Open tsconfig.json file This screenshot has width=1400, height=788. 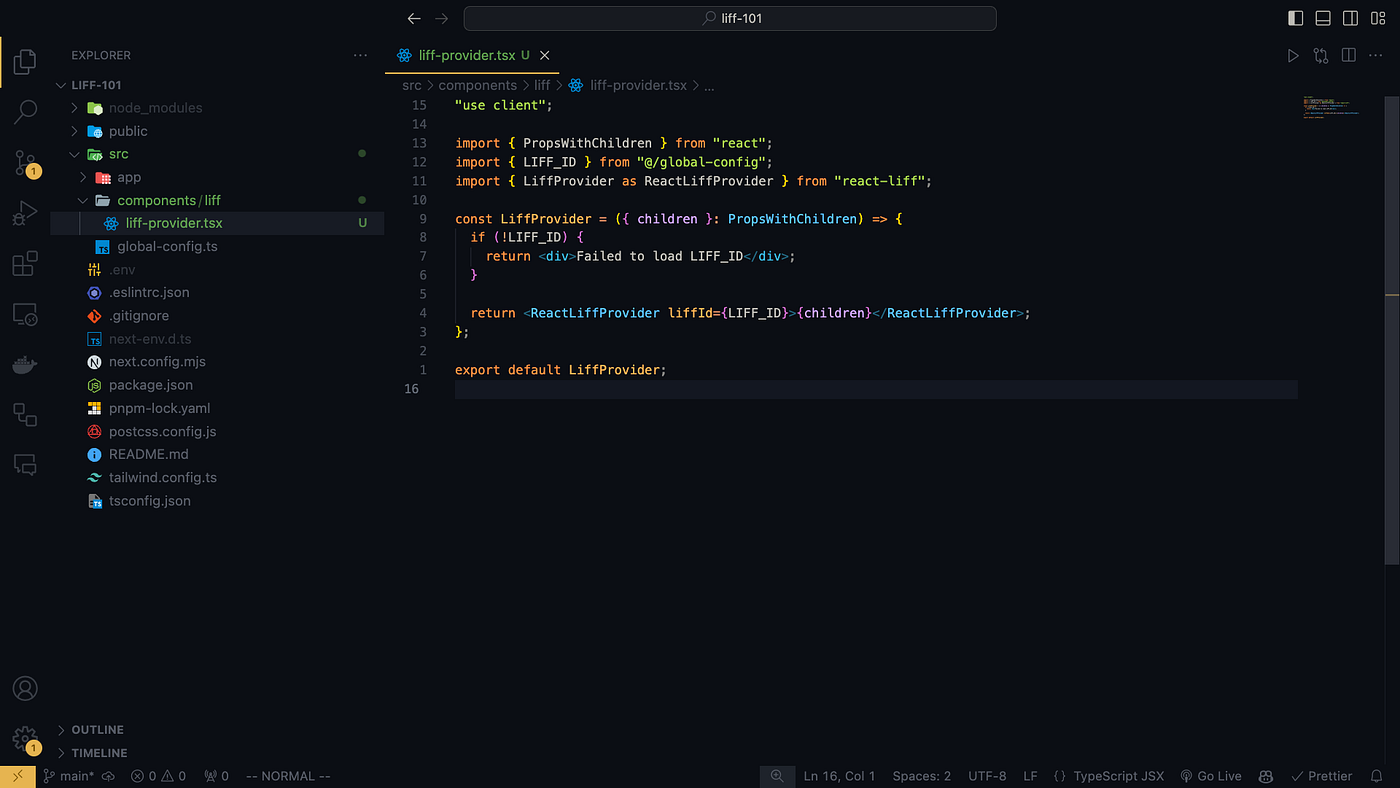(x=149, y=500)
